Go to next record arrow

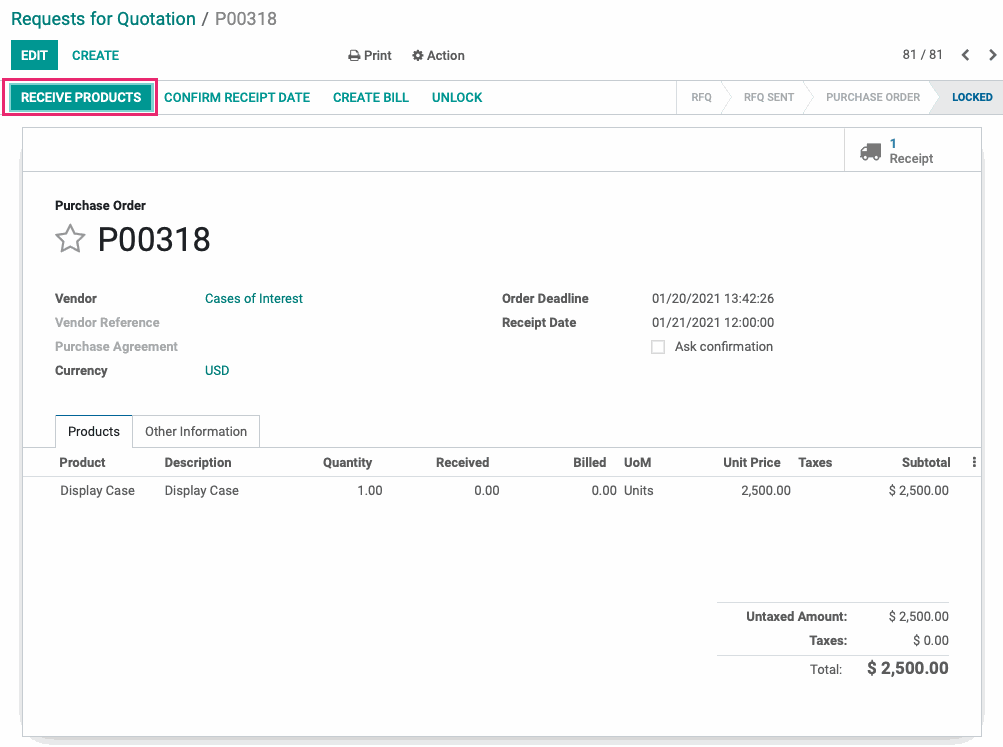[992, 55]
